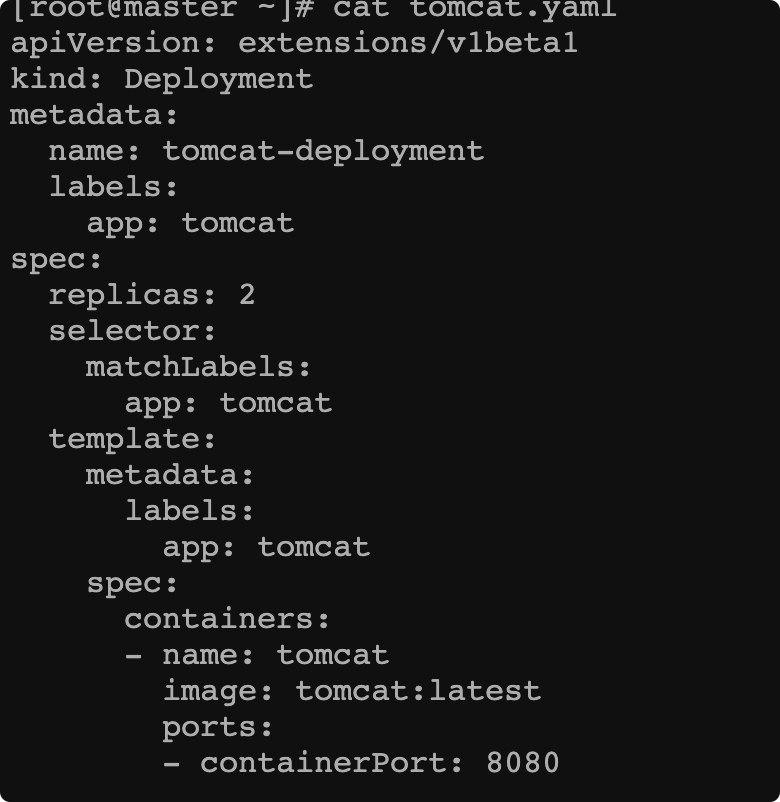Click the metadata: key inside template
780x802 pixels.
pos(169,475)
